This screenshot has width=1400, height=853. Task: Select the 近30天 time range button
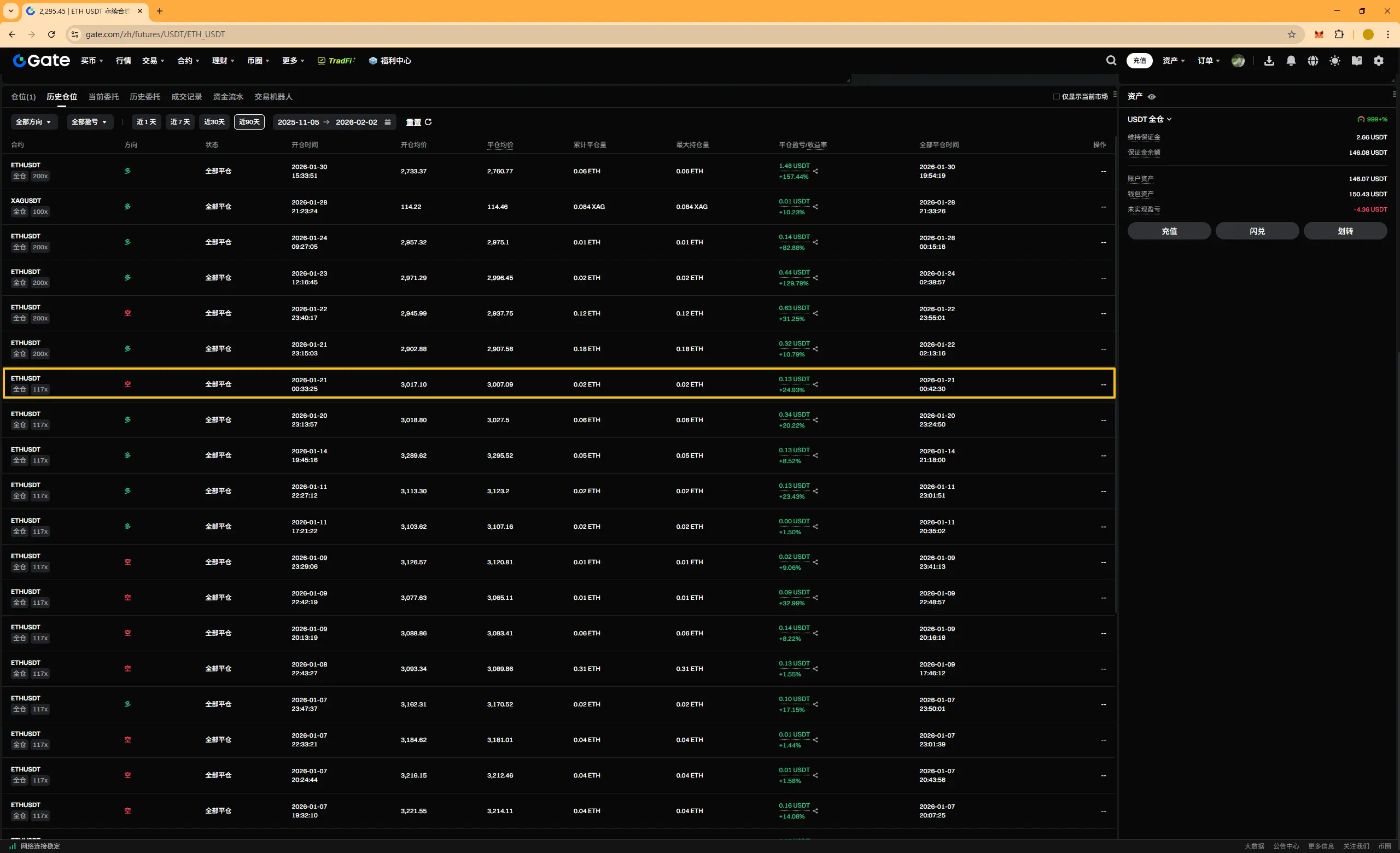[x=214, y=122]
